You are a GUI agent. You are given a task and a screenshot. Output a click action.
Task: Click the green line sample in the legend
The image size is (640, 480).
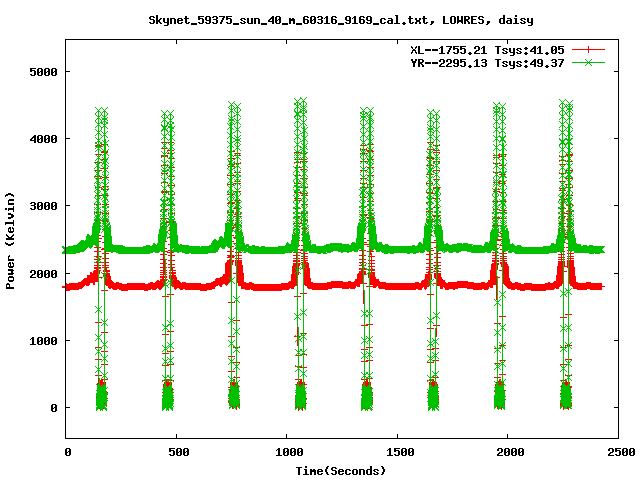coord(589,62)
